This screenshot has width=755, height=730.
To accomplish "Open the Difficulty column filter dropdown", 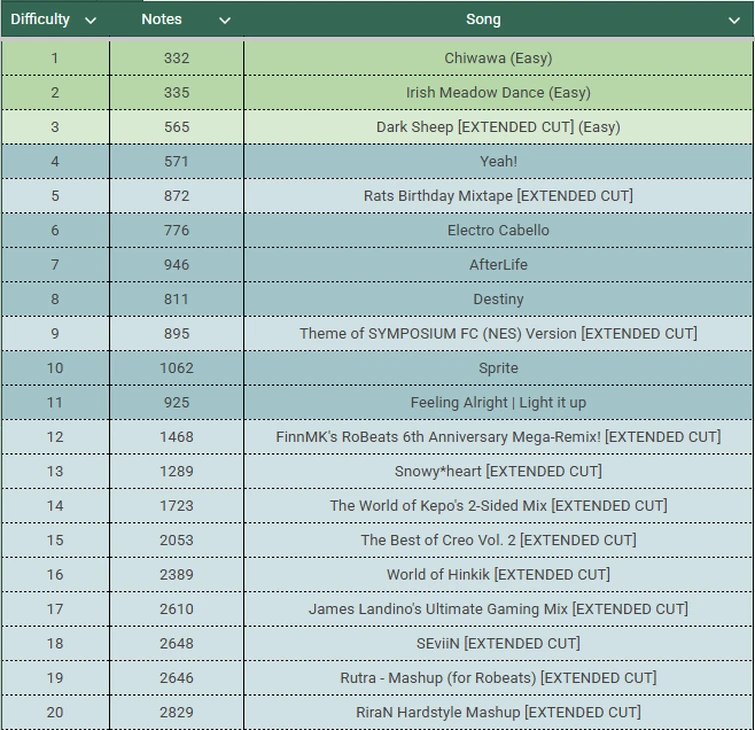I will coord(91,20).
